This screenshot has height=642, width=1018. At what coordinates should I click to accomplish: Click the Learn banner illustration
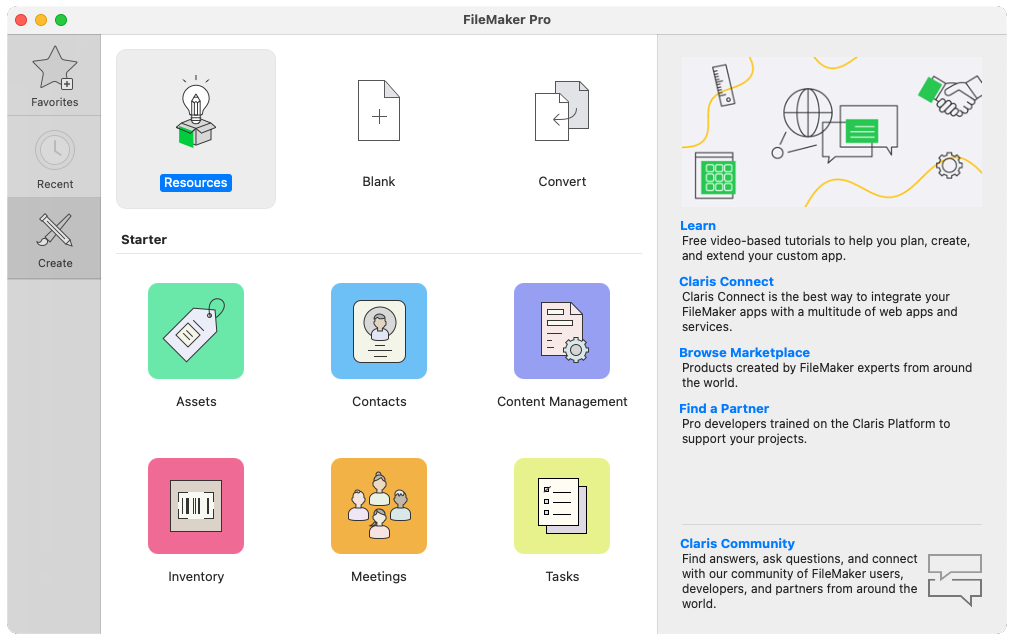tap(832, 132)
